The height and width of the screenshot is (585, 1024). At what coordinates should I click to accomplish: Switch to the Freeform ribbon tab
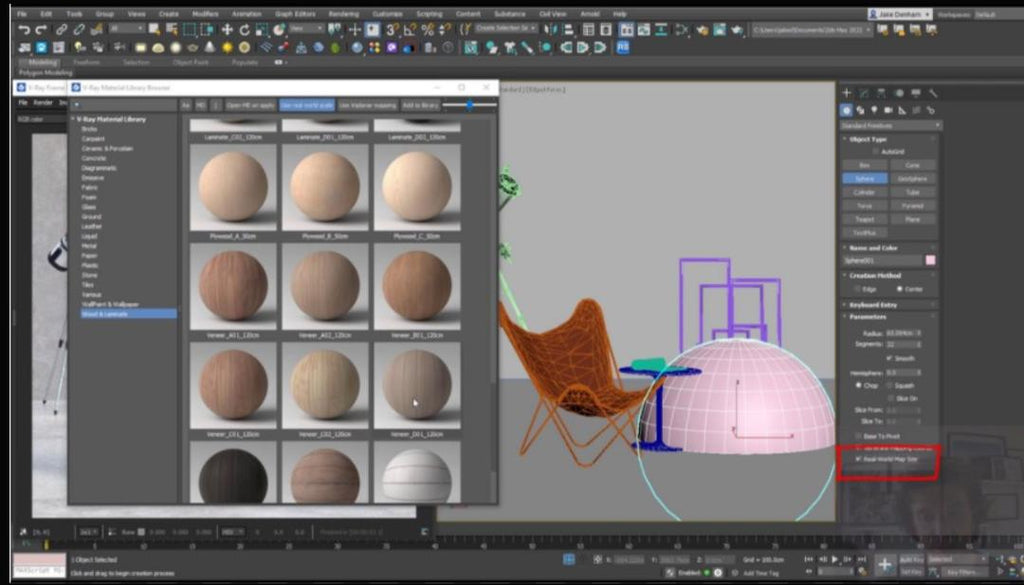tap(86, 63)
